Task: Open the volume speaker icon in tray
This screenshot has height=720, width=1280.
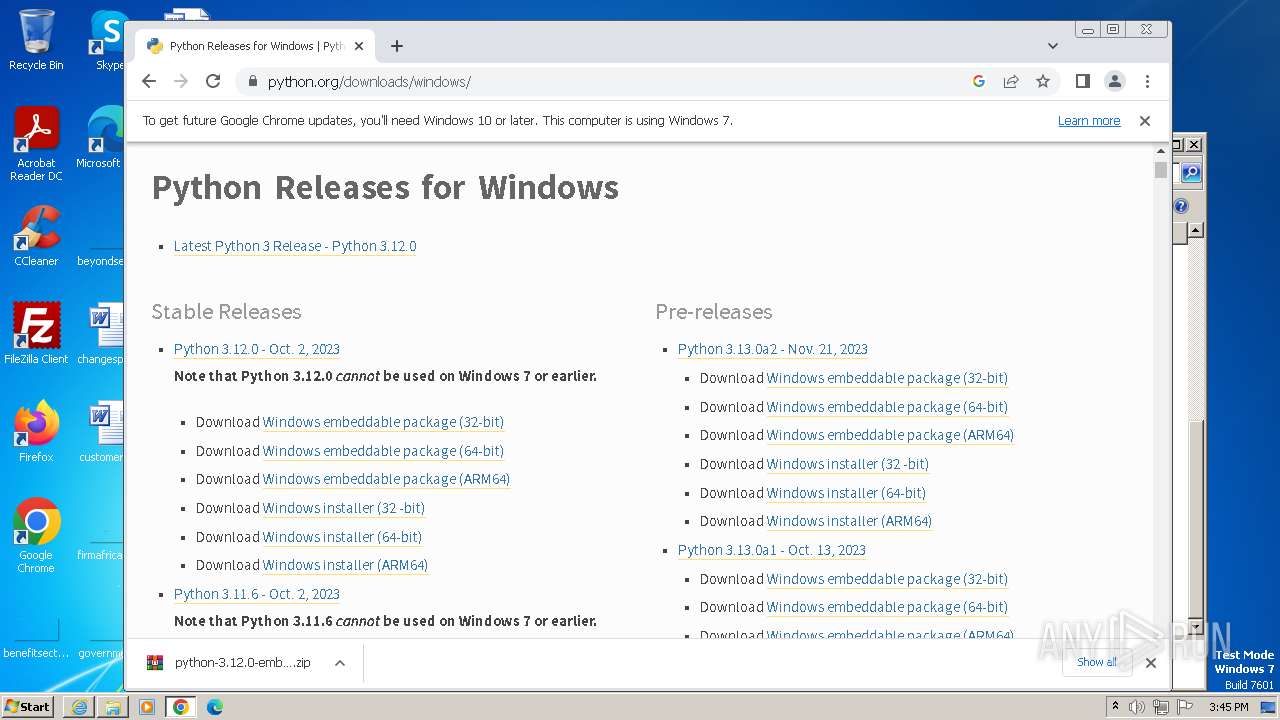Action: pyautogui.click(x=1137, y=707)
